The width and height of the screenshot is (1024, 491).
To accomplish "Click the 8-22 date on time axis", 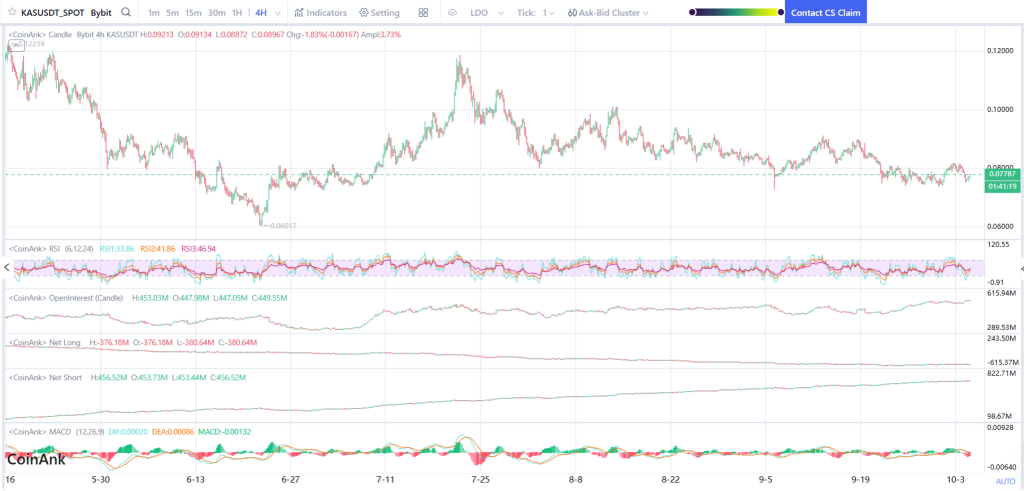I will (x=671, y=479).
